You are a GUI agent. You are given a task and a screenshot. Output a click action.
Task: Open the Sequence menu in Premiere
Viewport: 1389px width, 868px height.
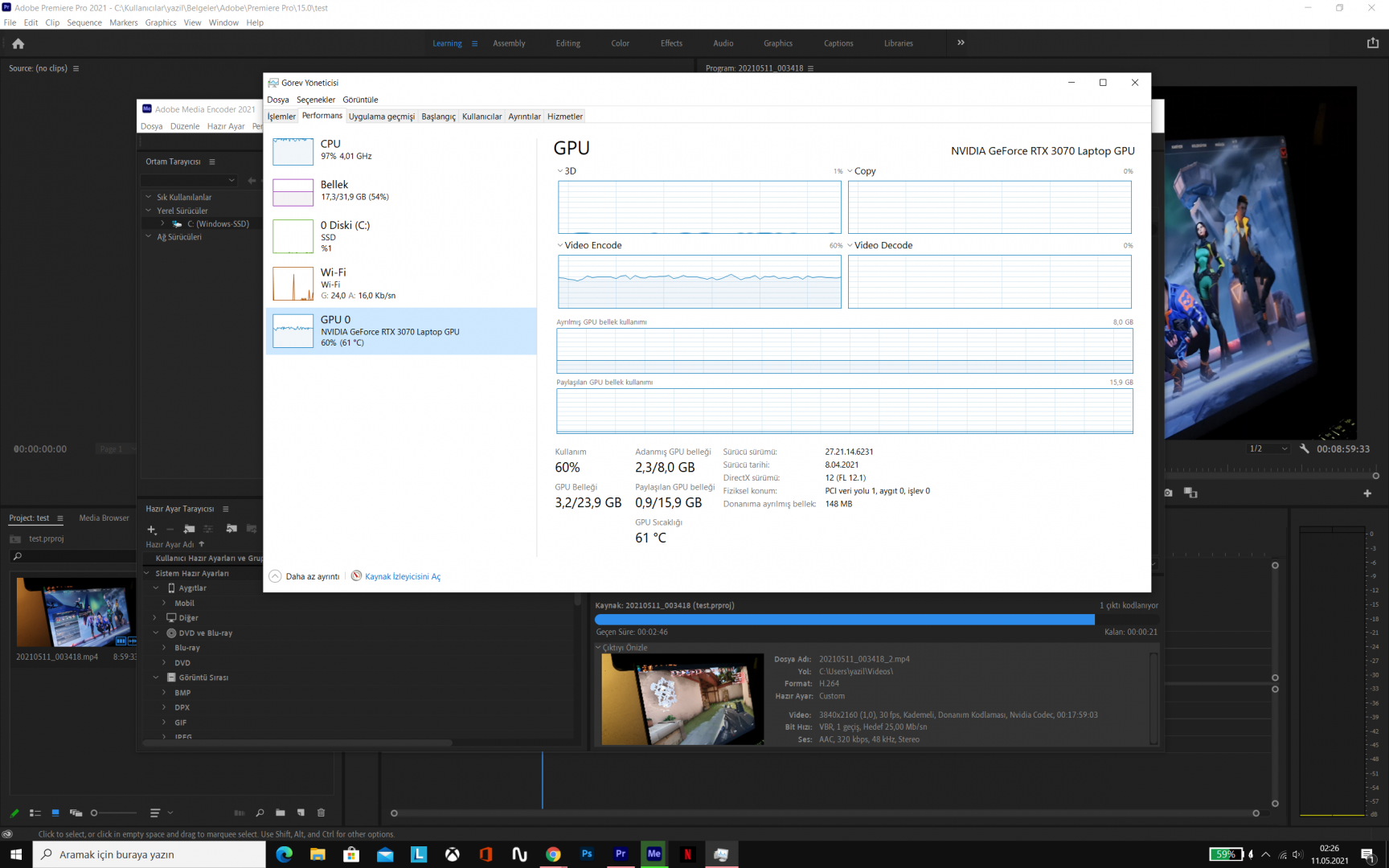pyautogui.click(x=84, y=23)
